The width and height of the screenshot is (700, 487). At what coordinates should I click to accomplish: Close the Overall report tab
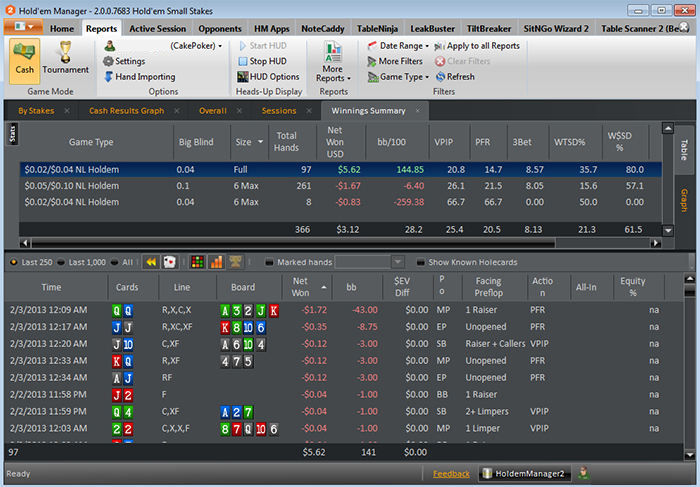coord(239,110)
